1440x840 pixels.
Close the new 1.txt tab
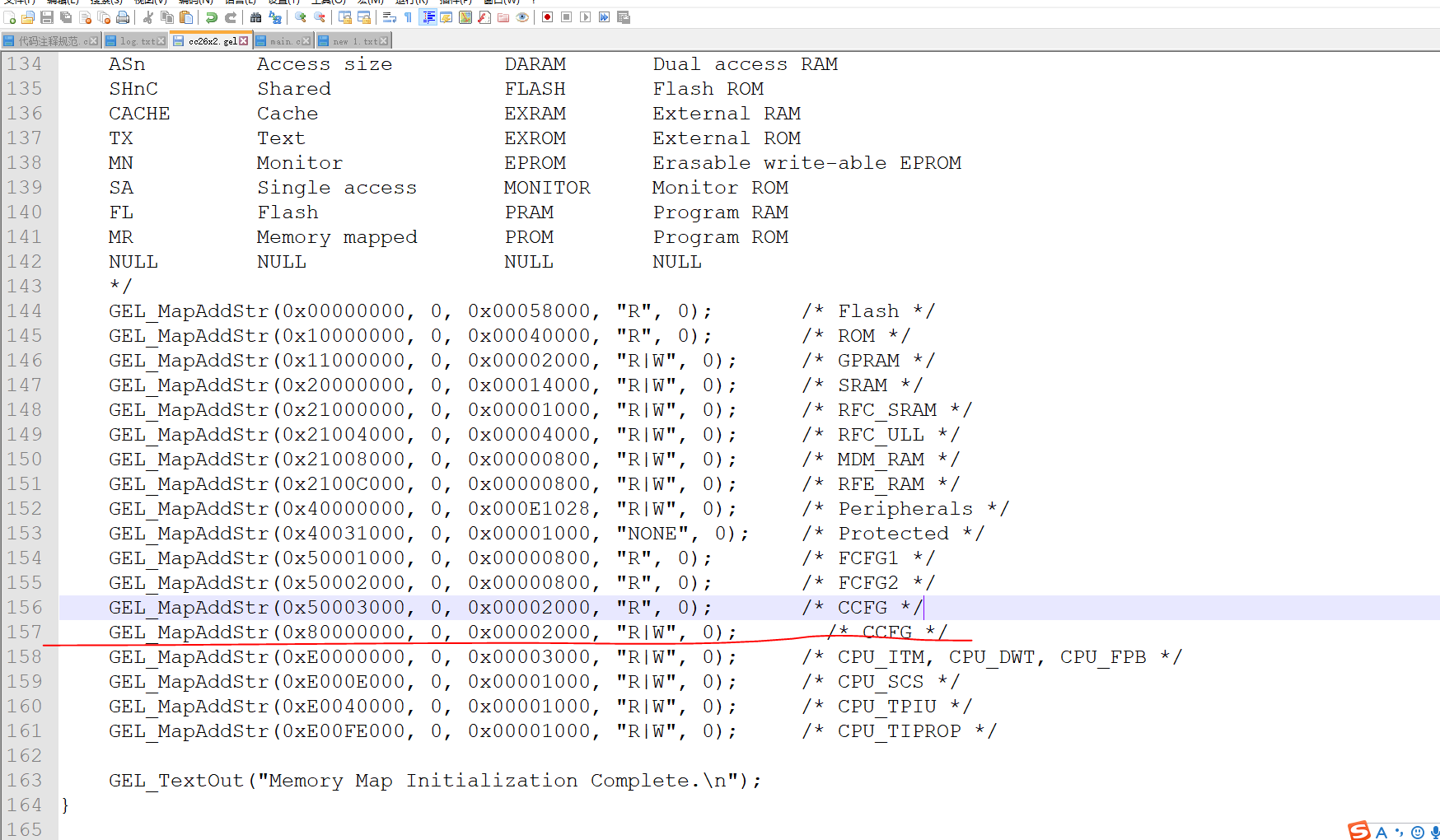click(384, 41)
